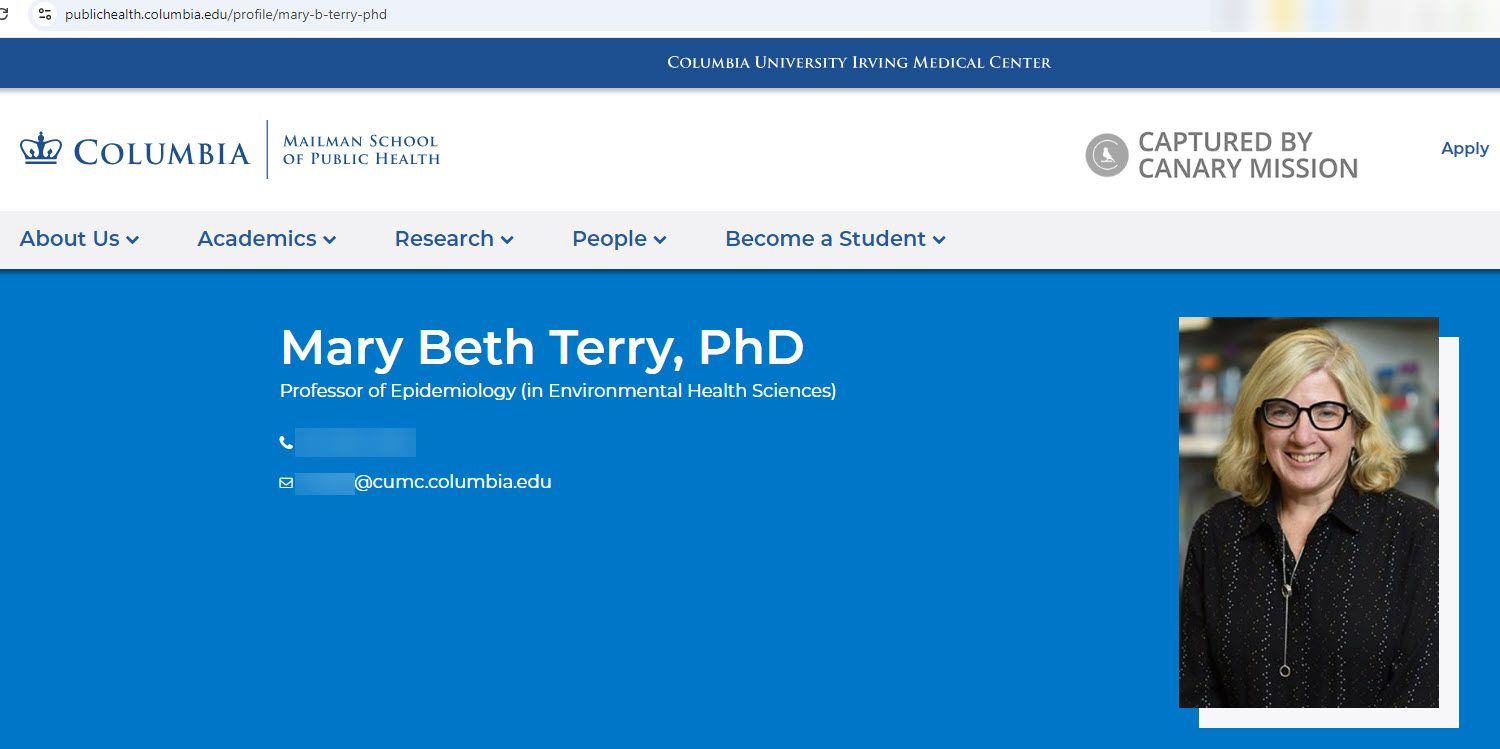Expand the Research dropdown

(x=453, y=239)
